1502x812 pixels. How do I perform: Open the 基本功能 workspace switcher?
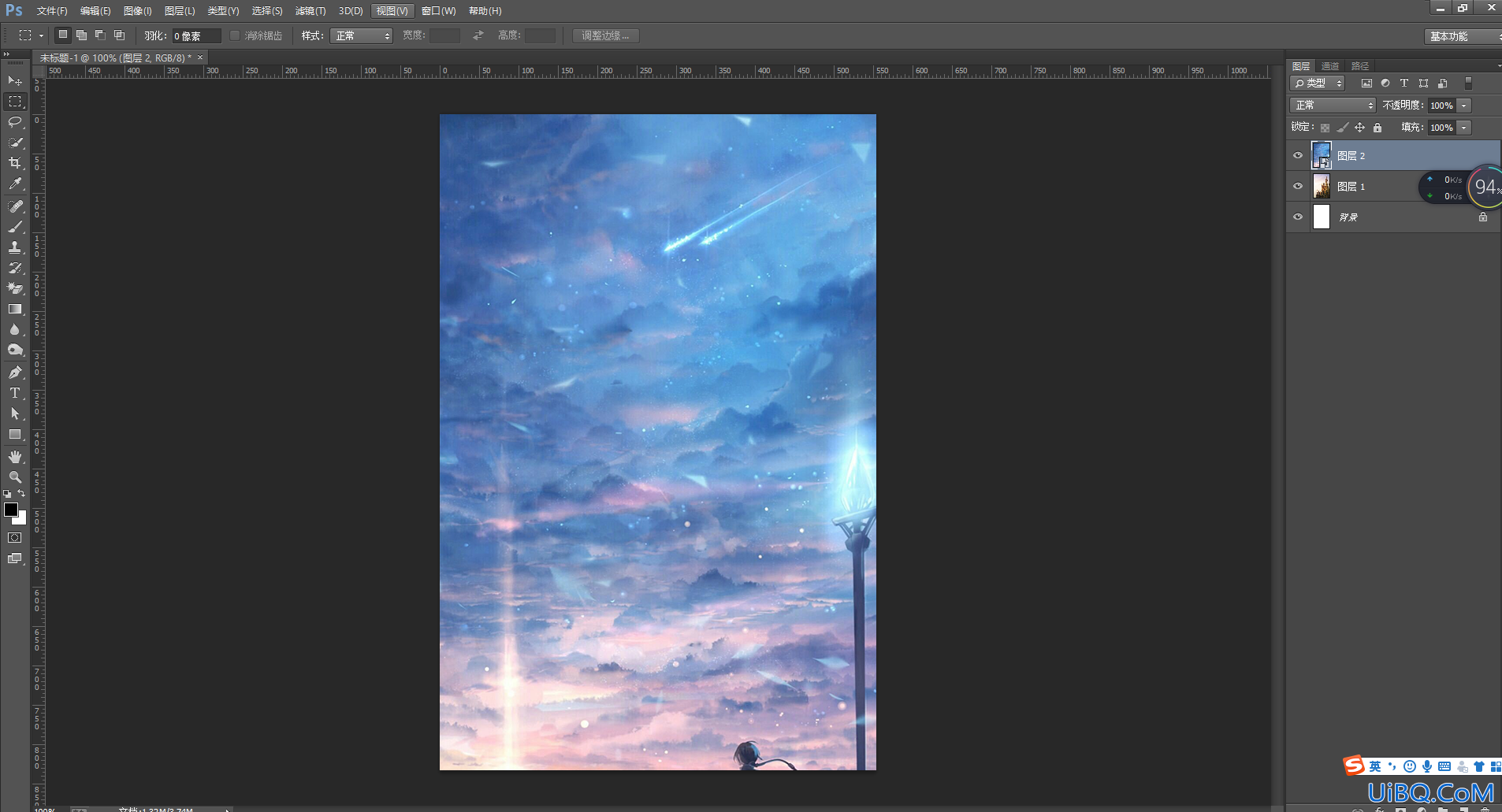click(x=1463, y=36)
